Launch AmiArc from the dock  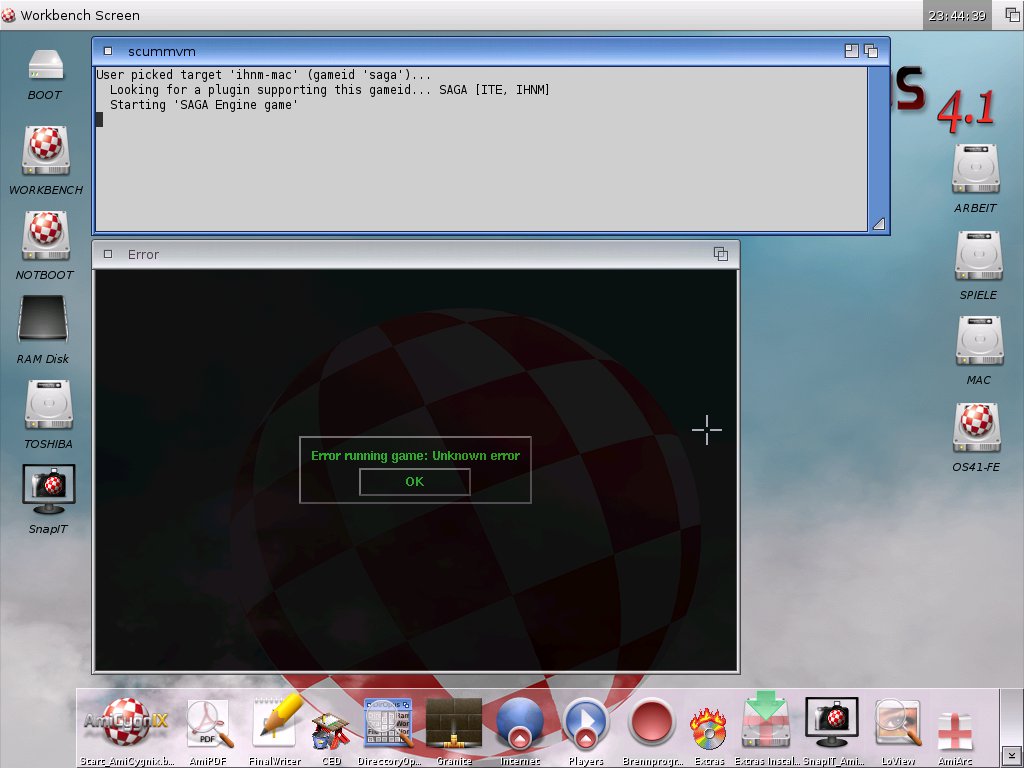pyautogui.click(x=955, y=731)
